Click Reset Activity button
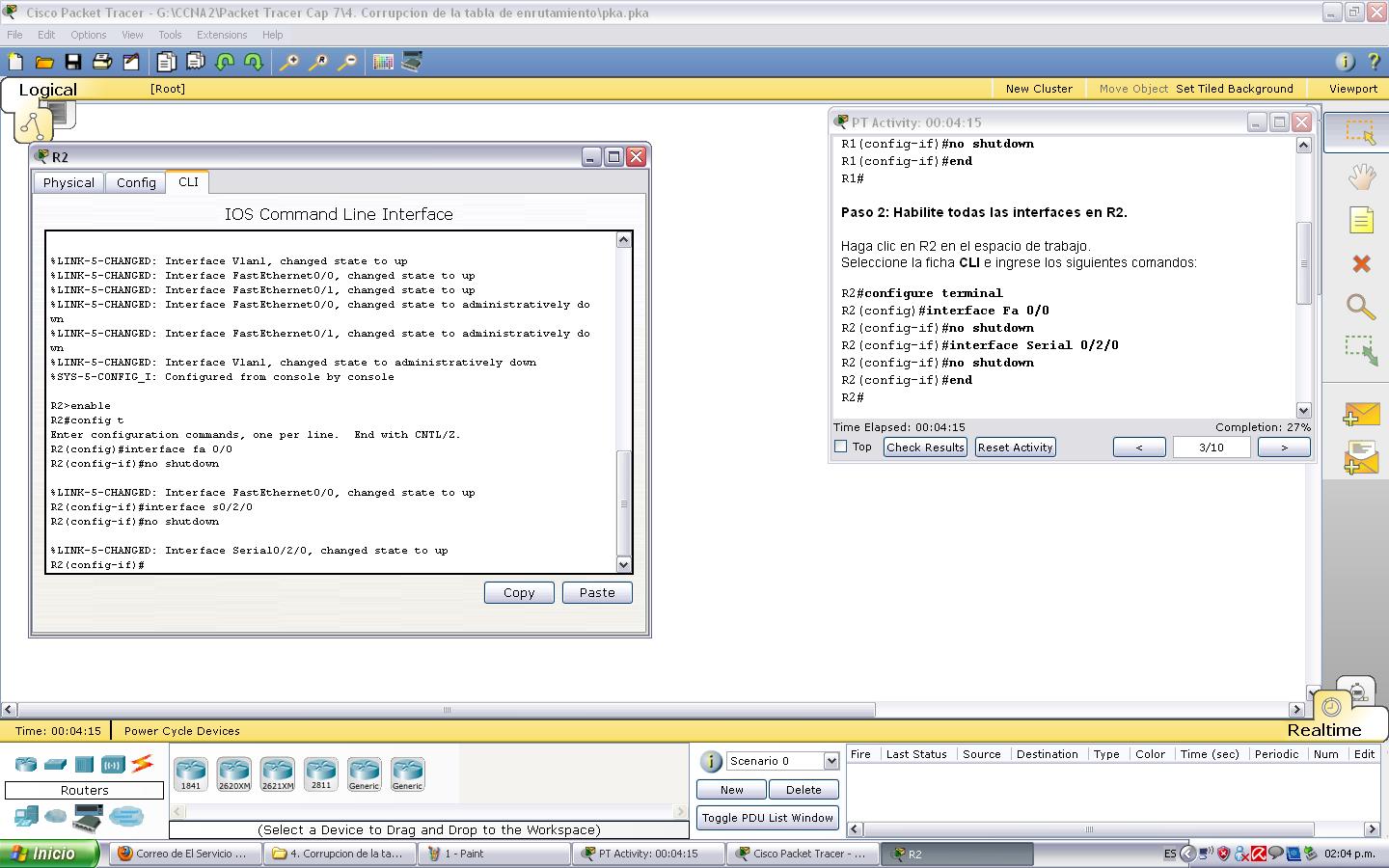 [x=1015, y=448]
